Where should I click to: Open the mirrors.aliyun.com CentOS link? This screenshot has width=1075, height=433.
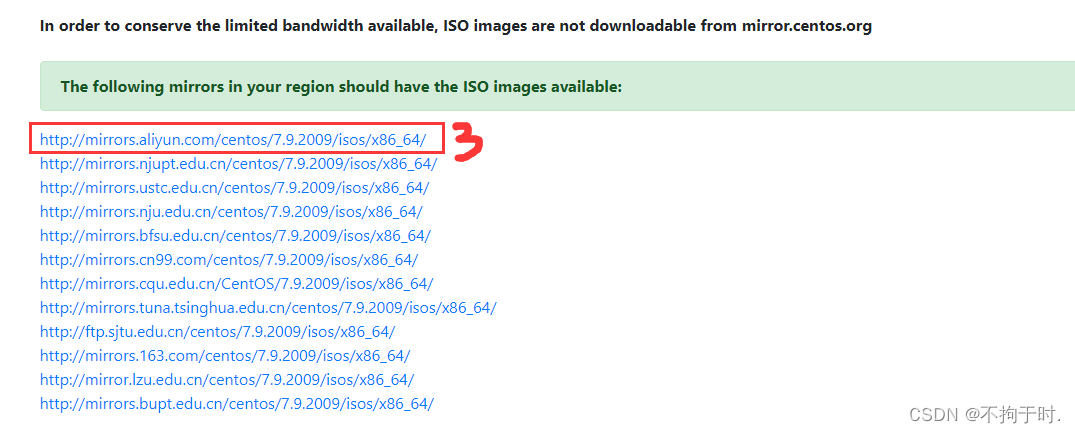[233, 140]
